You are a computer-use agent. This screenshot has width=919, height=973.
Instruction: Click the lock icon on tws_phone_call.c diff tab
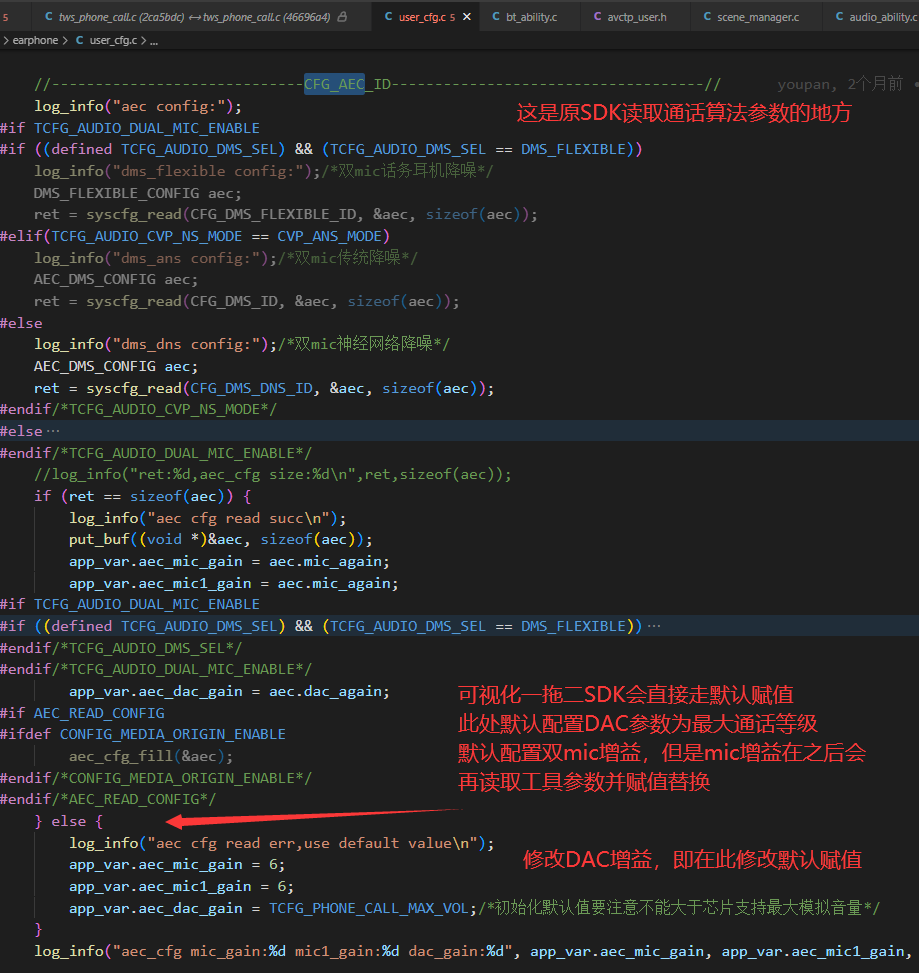pyautogui.click(x=342, y=17)
